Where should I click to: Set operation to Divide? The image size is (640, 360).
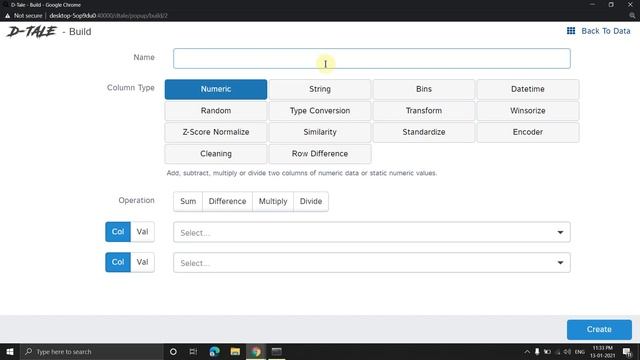coord(311,201)
